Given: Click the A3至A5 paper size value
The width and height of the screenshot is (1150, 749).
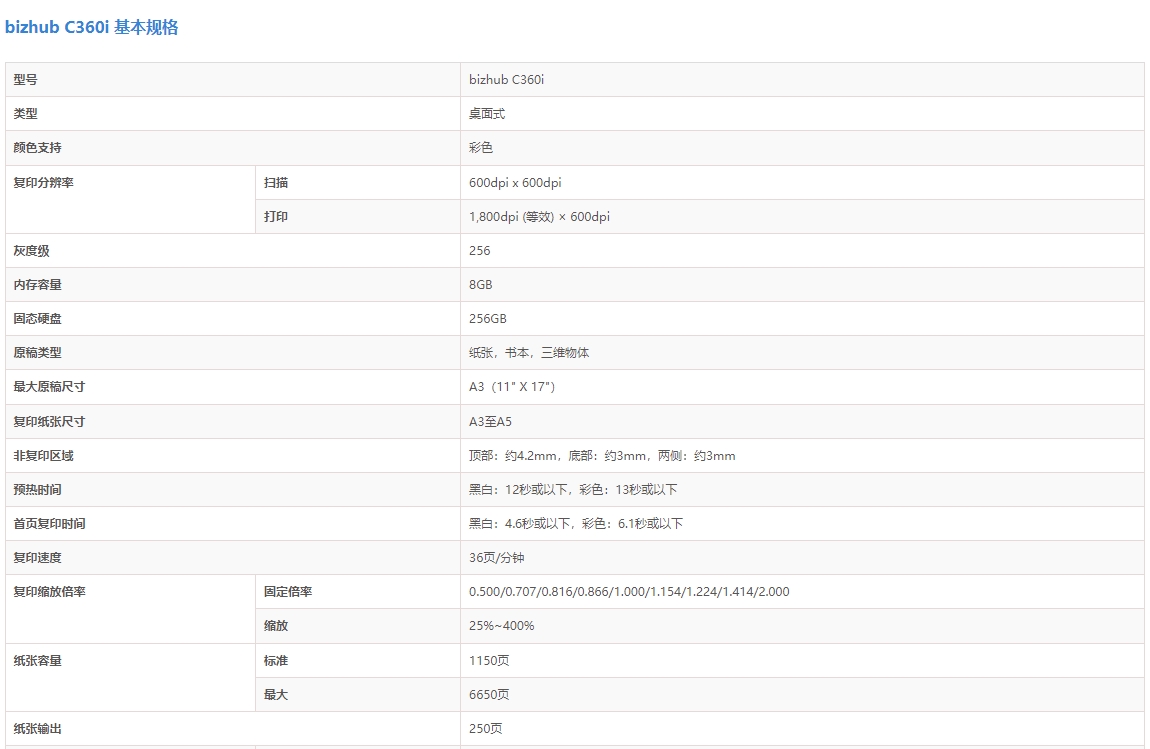Looking at the screenshot, I should click(x=490, y=422).
